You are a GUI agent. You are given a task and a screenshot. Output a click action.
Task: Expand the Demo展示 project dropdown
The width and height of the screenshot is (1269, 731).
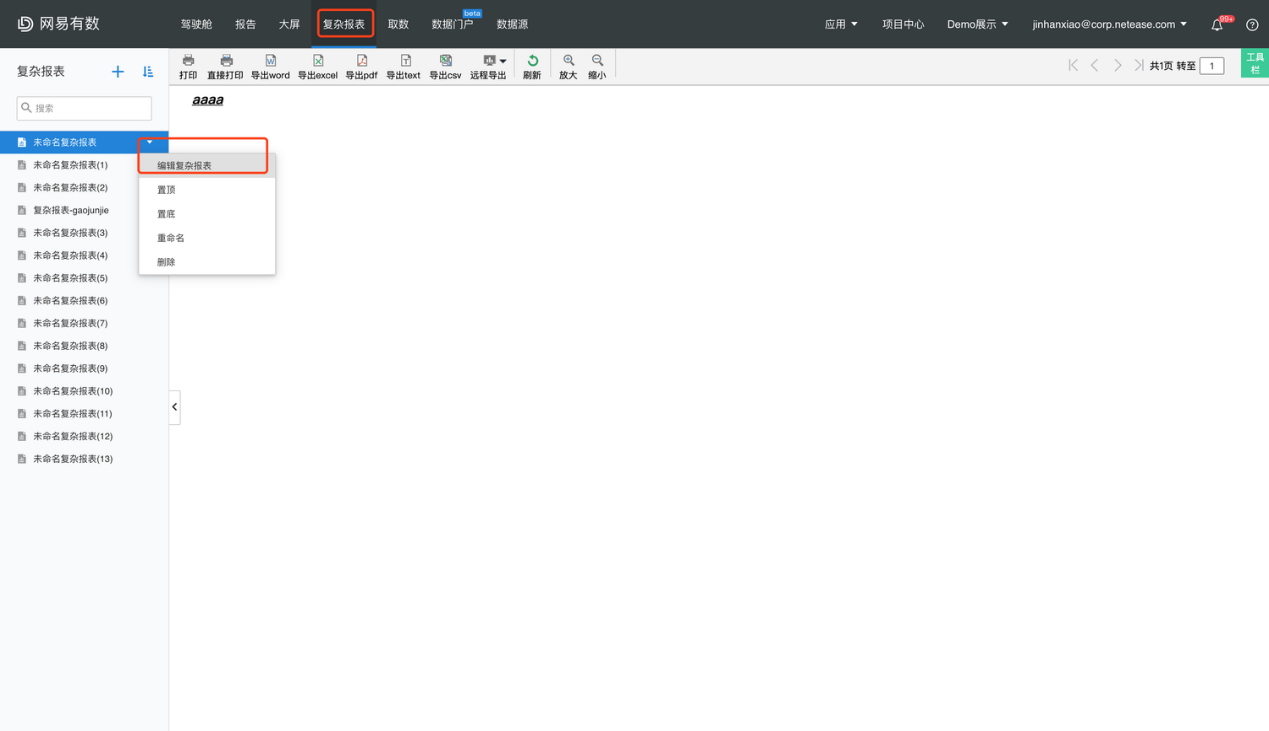pyautogui.click(x=977, y=24)
